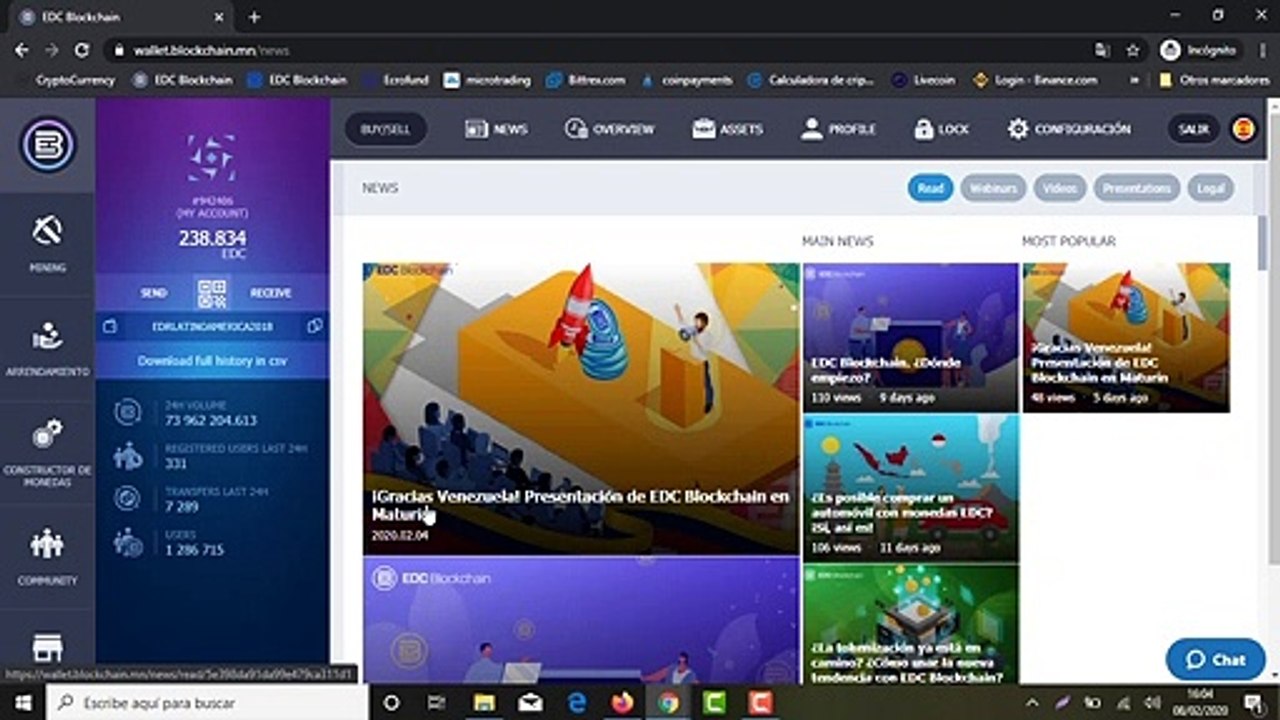Open the ASSETS page
Viewport: 1280px width, 720px height.
point(727,129)
